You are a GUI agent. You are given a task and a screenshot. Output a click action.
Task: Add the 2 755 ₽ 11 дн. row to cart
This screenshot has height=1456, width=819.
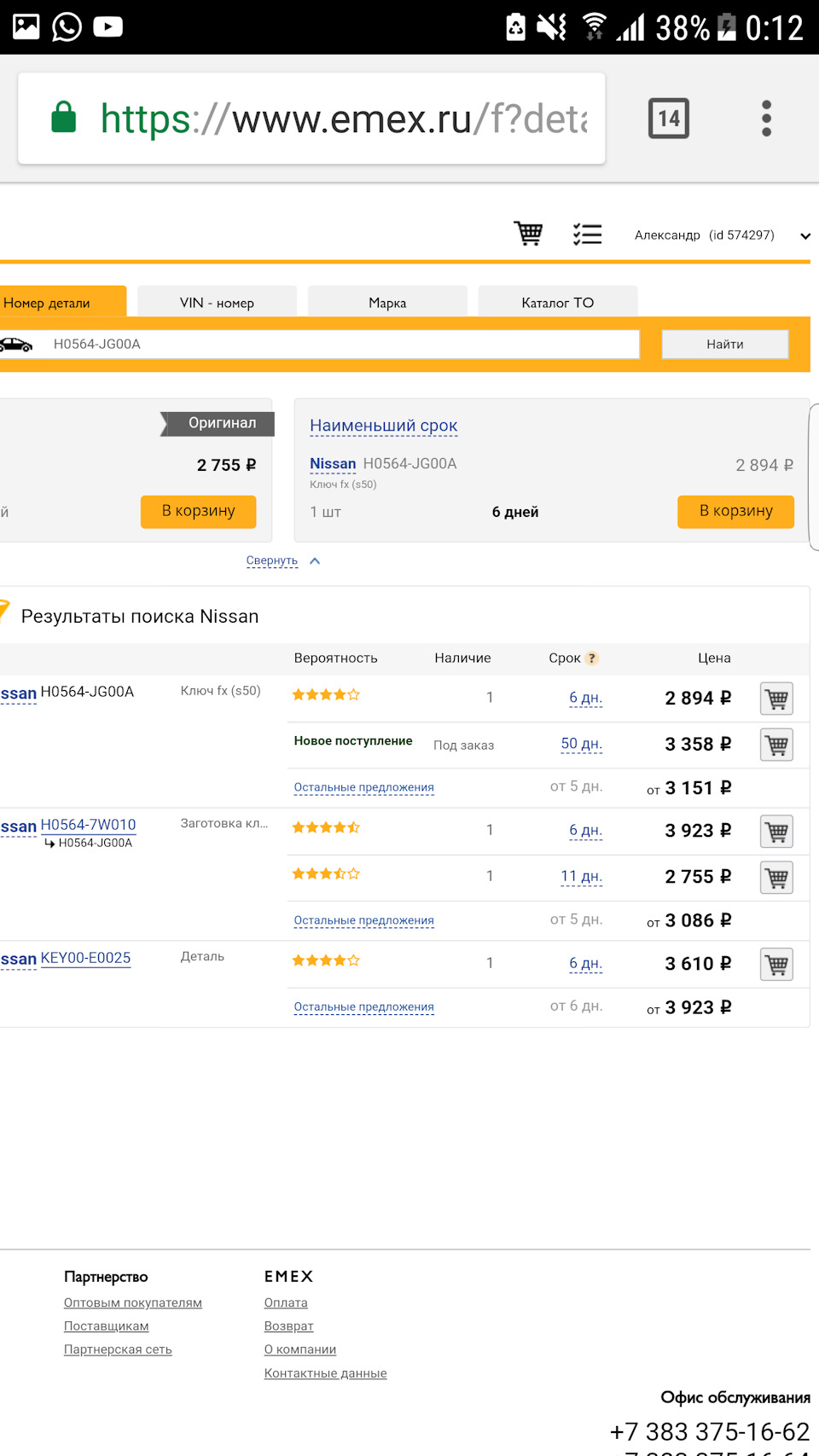[776, 878]
